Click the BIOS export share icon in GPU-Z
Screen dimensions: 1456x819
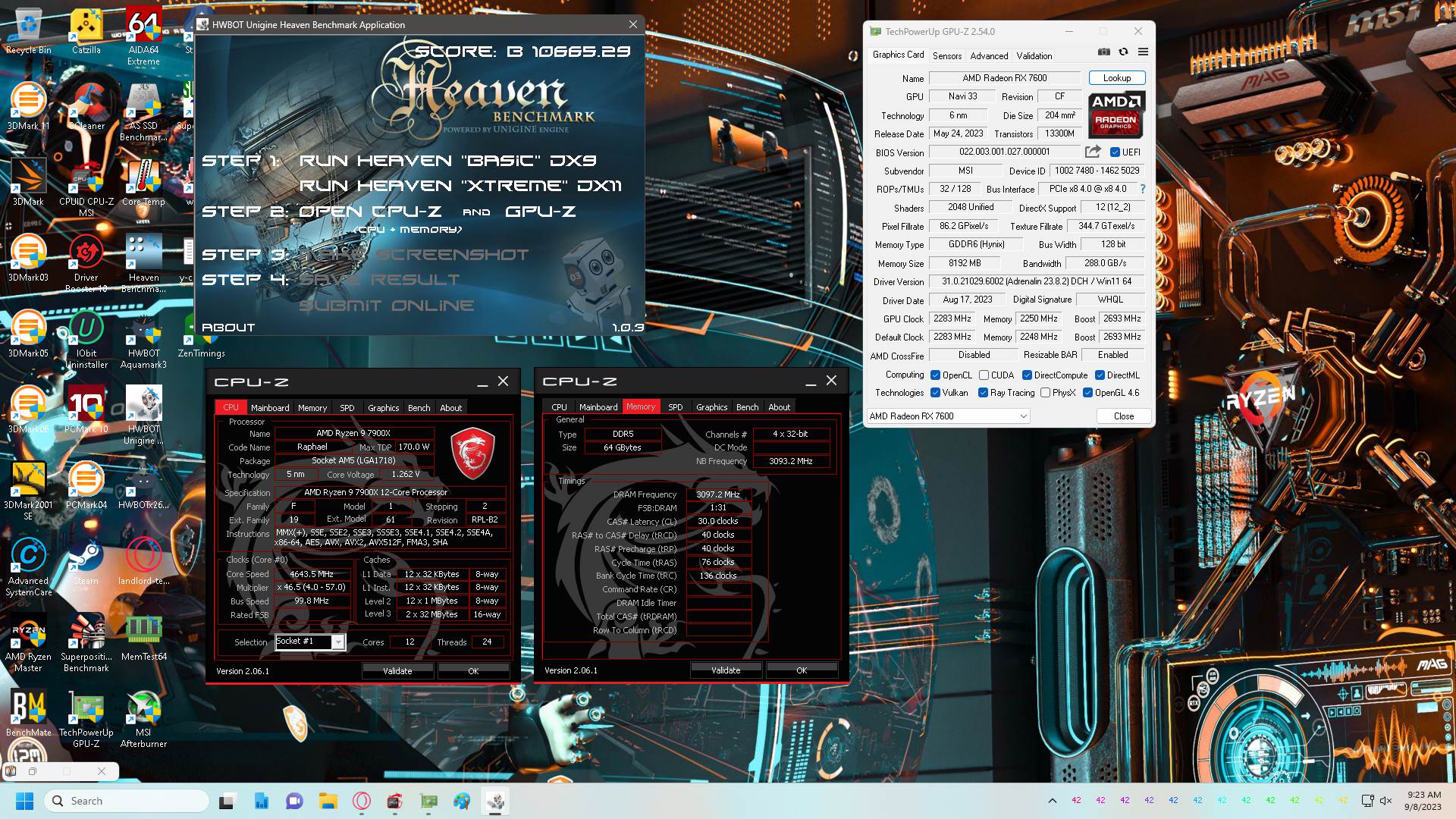[x=1093, y=152]
